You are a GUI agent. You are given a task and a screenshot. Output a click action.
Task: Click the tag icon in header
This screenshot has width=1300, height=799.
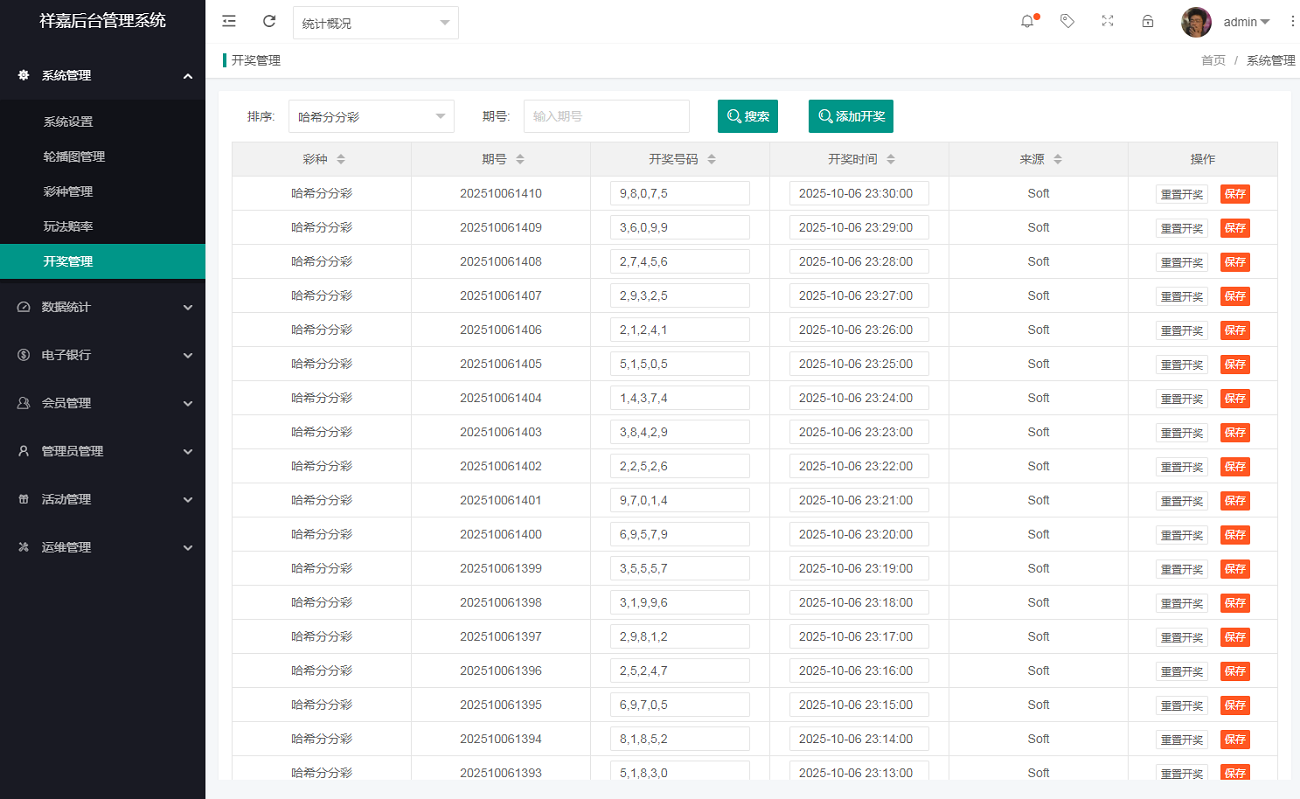[x=1067, y=21]
